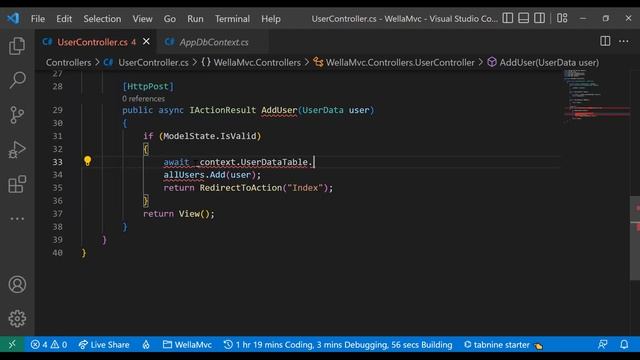Screen dimensions: 640x360
Task: Open the Help menu
Action: (271, 19)
